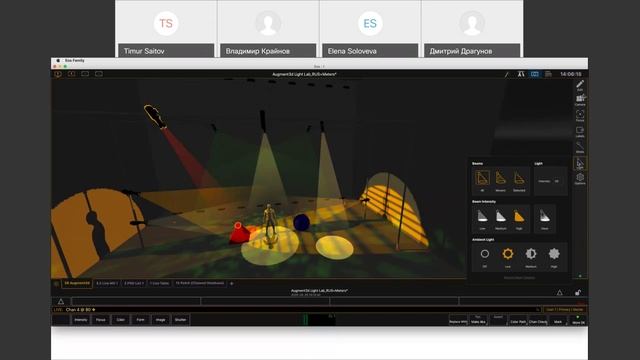Click Timur Saitov participant tile

(x=166, y=29)
